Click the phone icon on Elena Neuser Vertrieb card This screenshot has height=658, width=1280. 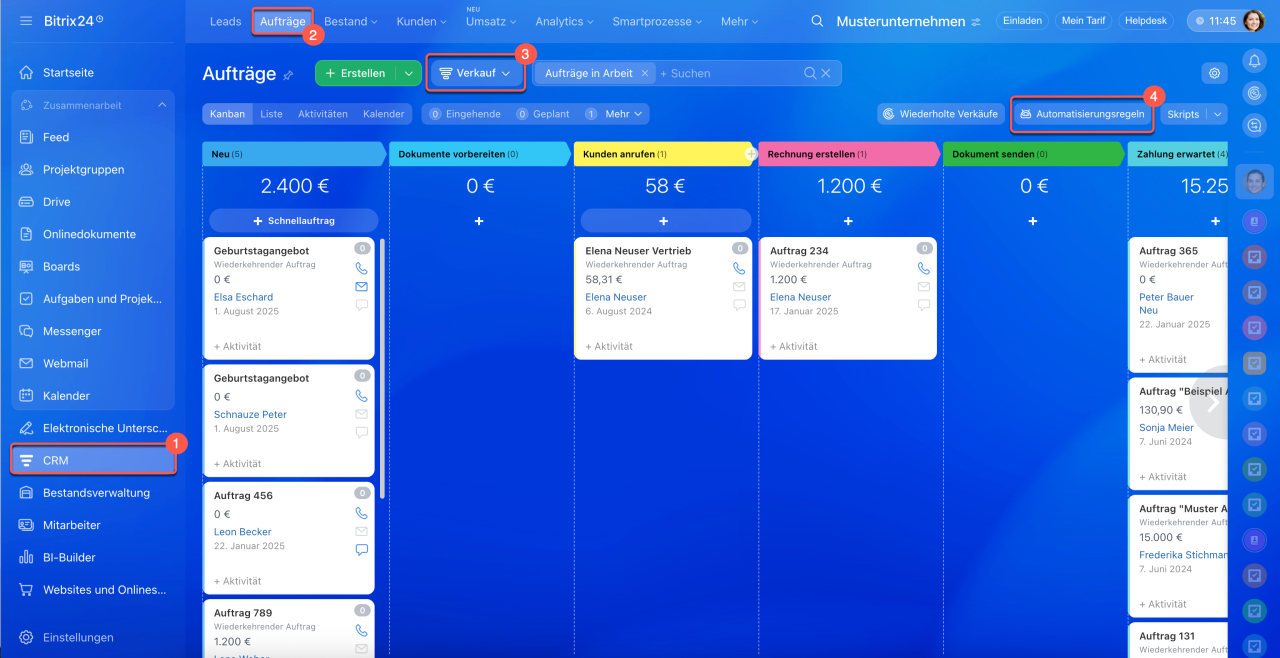coord(739,268)
